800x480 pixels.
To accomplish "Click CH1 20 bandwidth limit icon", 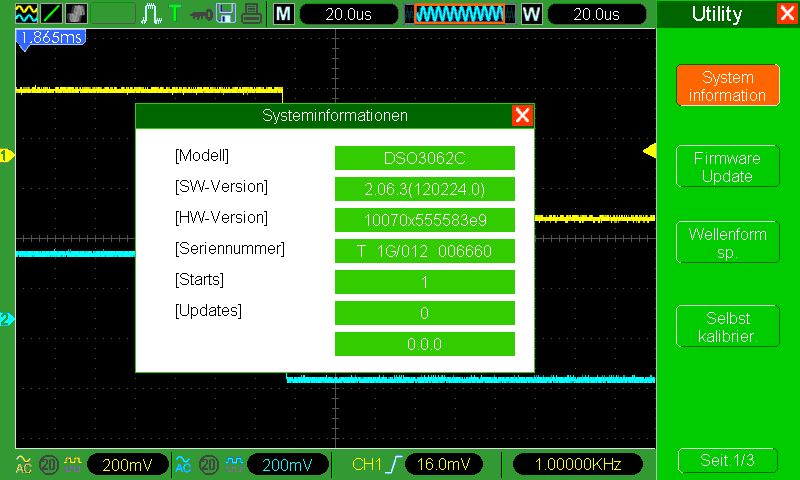I will coord(49,465).
